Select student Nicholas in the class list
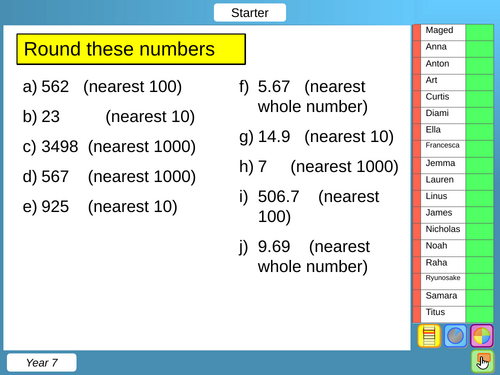 coord(443,232)
